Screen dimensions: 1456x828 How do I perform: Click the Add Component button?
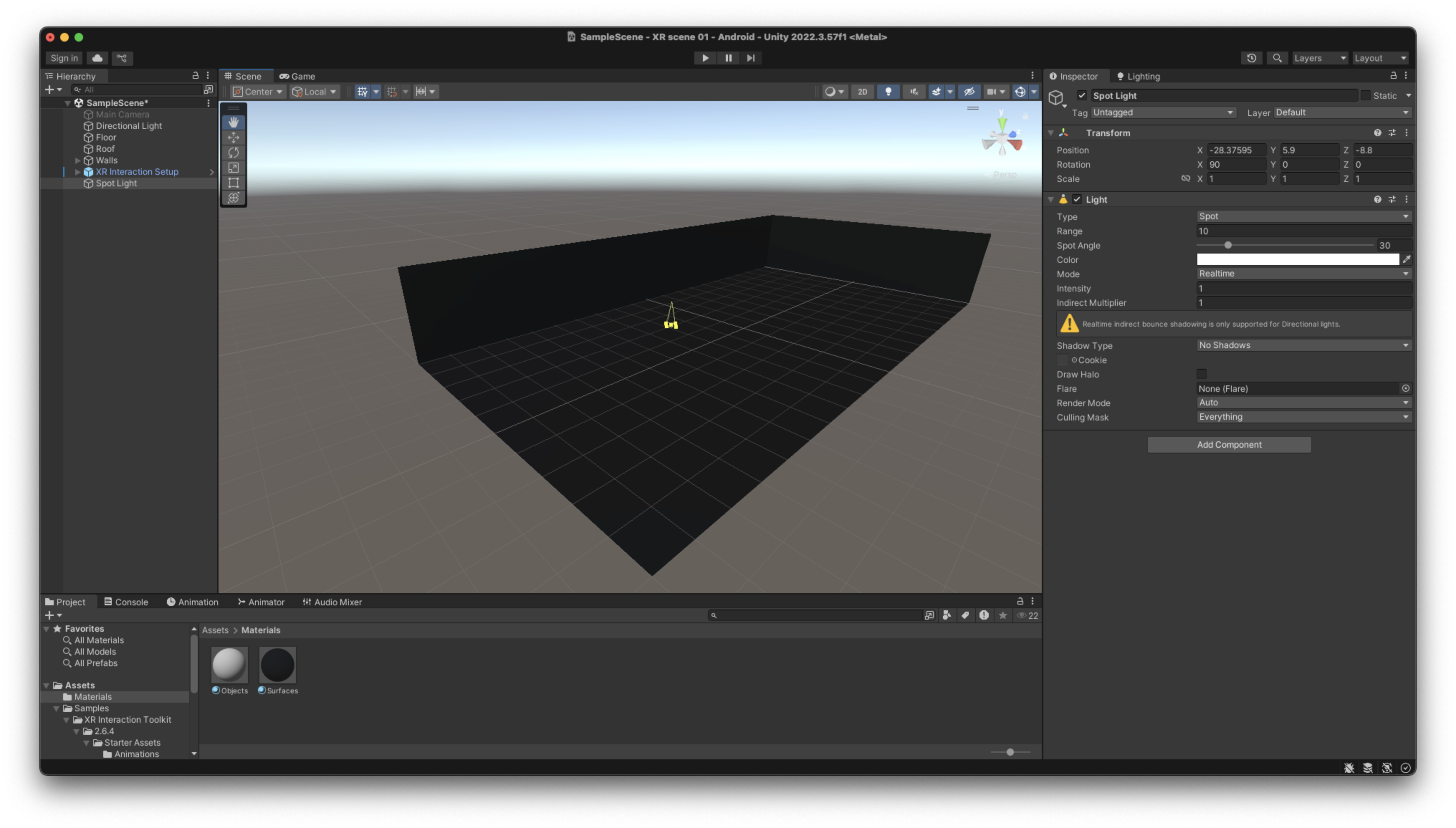[1228, 445]
